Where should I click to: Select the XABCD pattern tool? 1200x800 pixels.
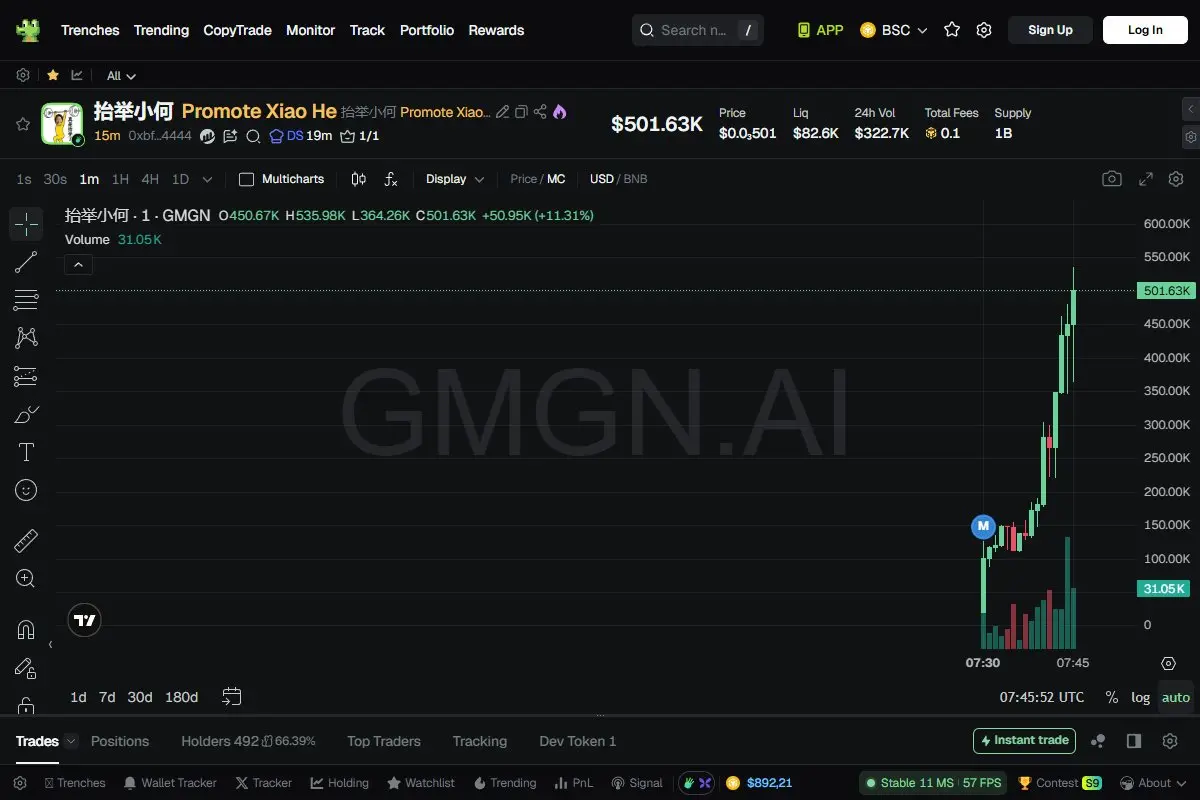click(x=26, y=338)
